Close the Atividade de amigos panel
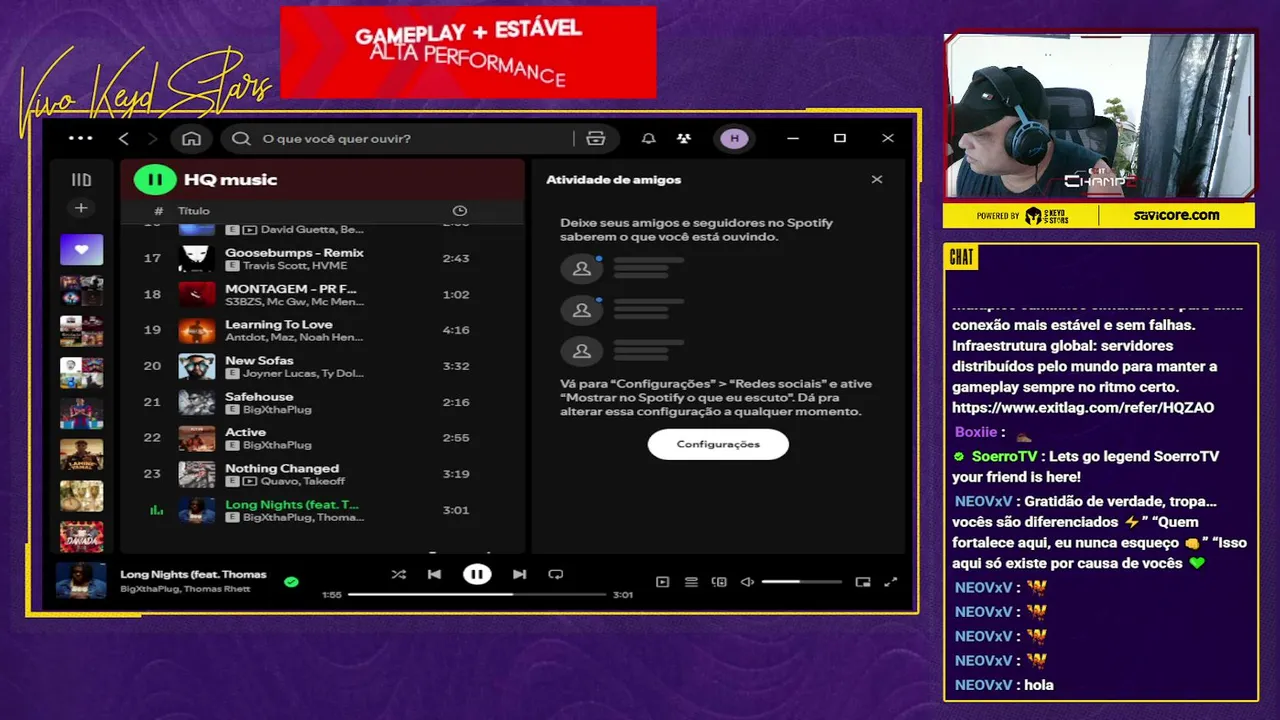This screenshot has height=720, width=1280. point(877,180)
